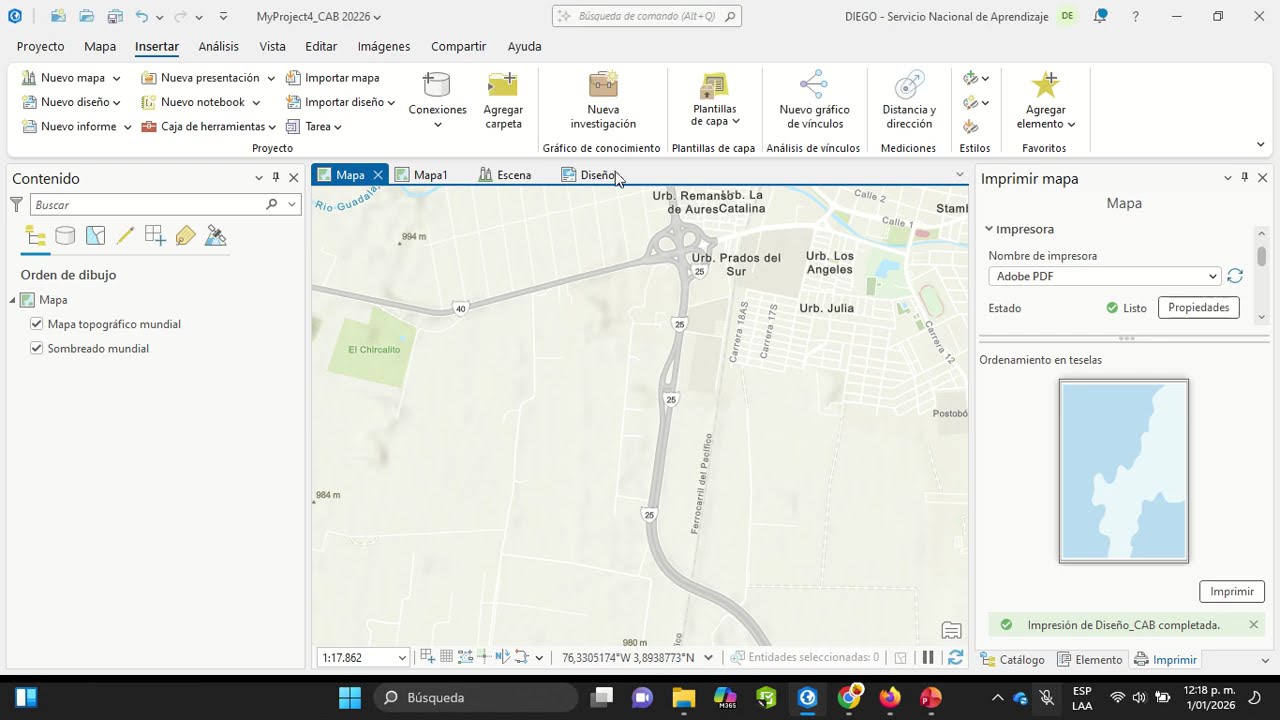Refresh the printer list icon
This screenshot has height=720, width=1280.
[1235, 276]
